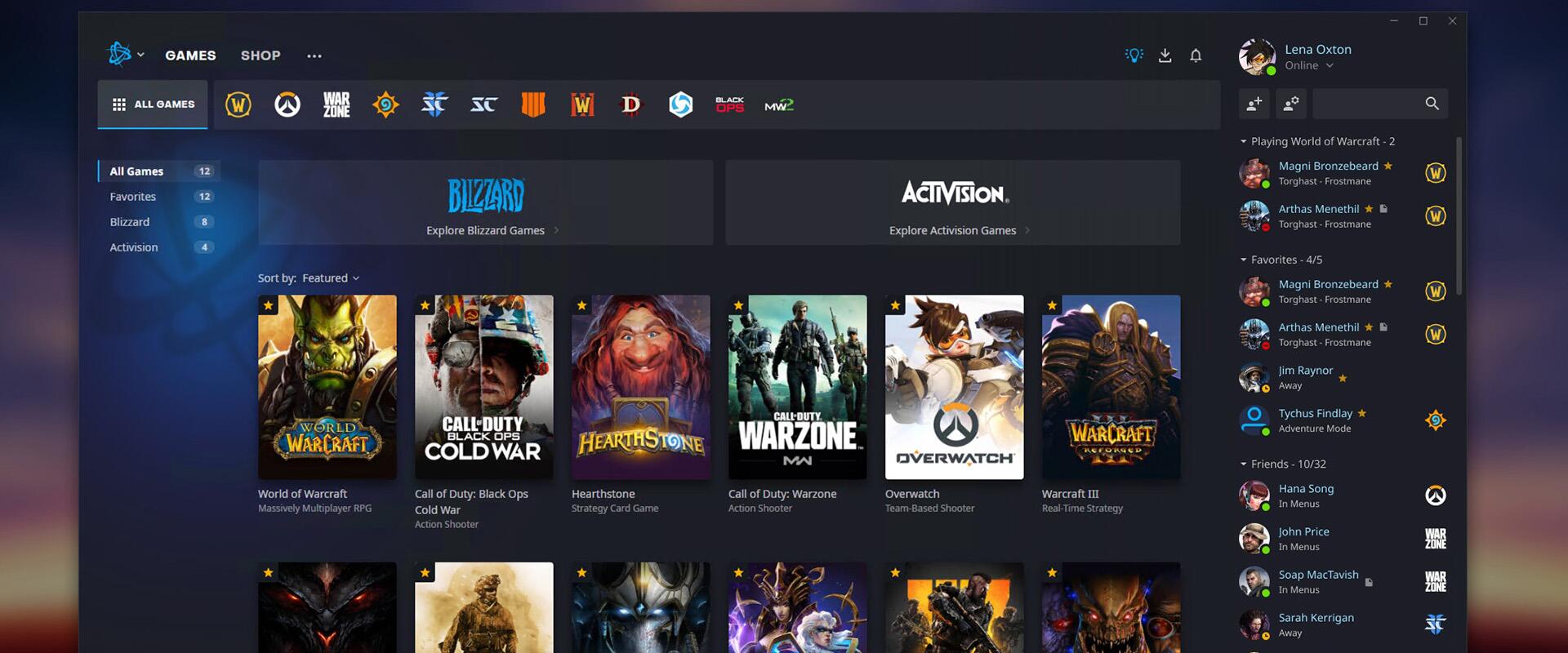This screenshot has height=653, width=1568.
Task: Select the Blizzard filter in sidebar
Action: tap(159, 222)
